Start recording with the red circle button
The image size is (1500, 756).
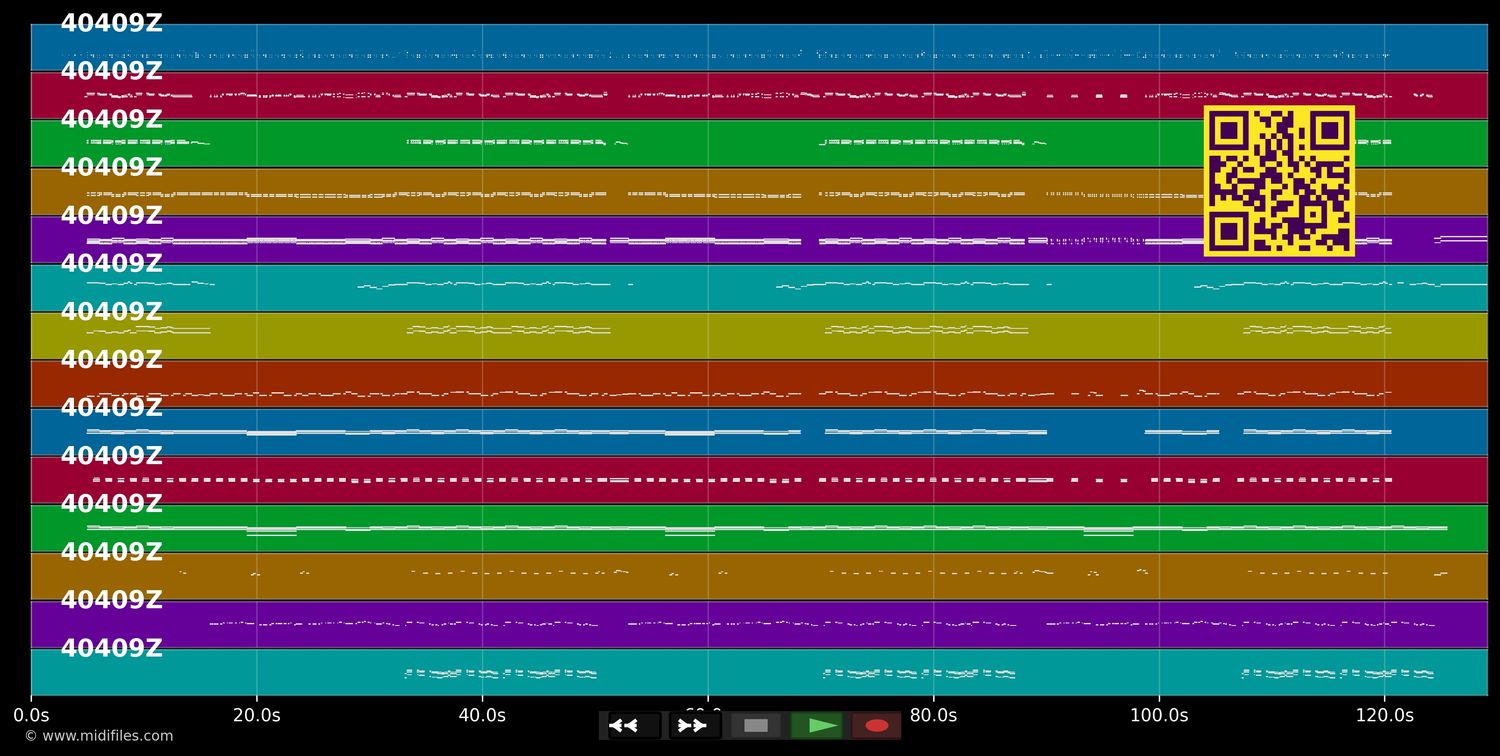click(x=877, y=726)
